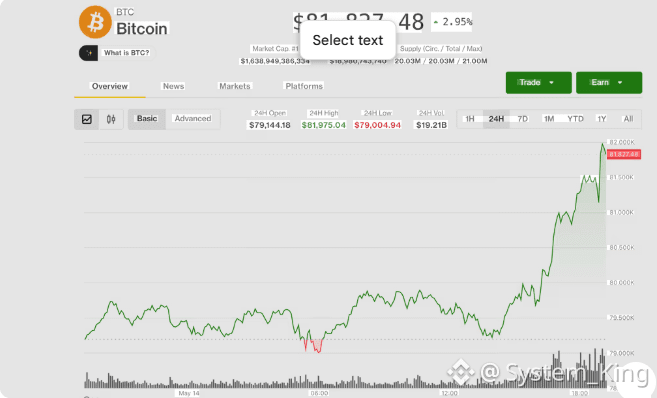Expand the Earn button dropdown arrow
The height and width of the screenshot is (398, 657).
tap(620, 83)
